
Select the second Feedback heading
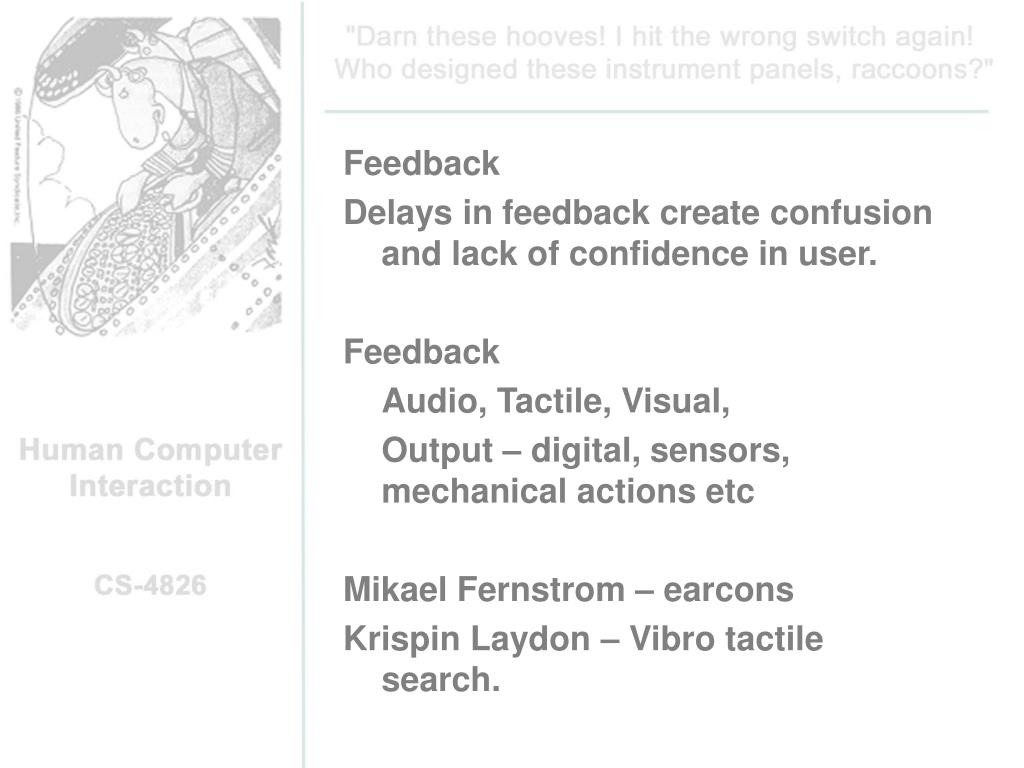click(x=421, y=352)
